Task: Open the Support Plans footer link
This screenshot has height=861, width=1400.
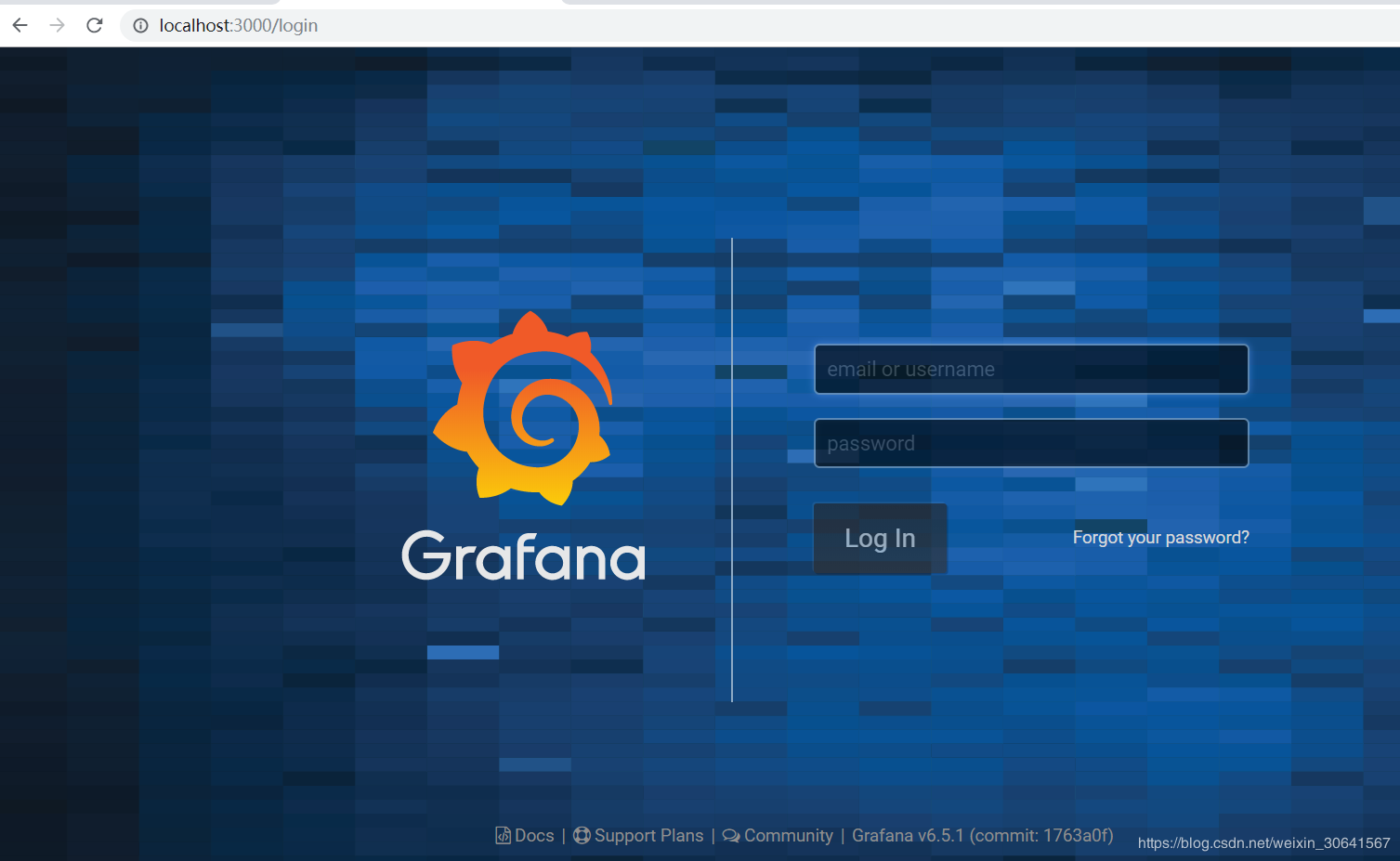Action: [649, 836]
